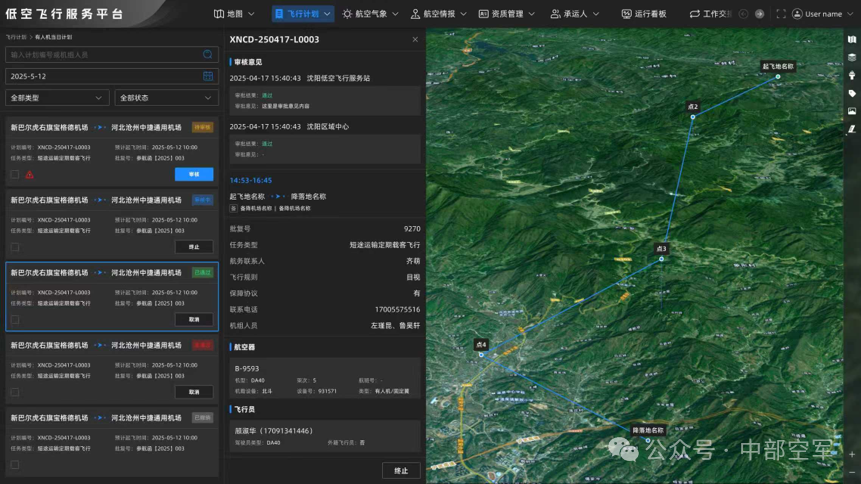Select the tag icon on map toolbar
Viewport: 861px width, 484px height.
click(852, 93)
